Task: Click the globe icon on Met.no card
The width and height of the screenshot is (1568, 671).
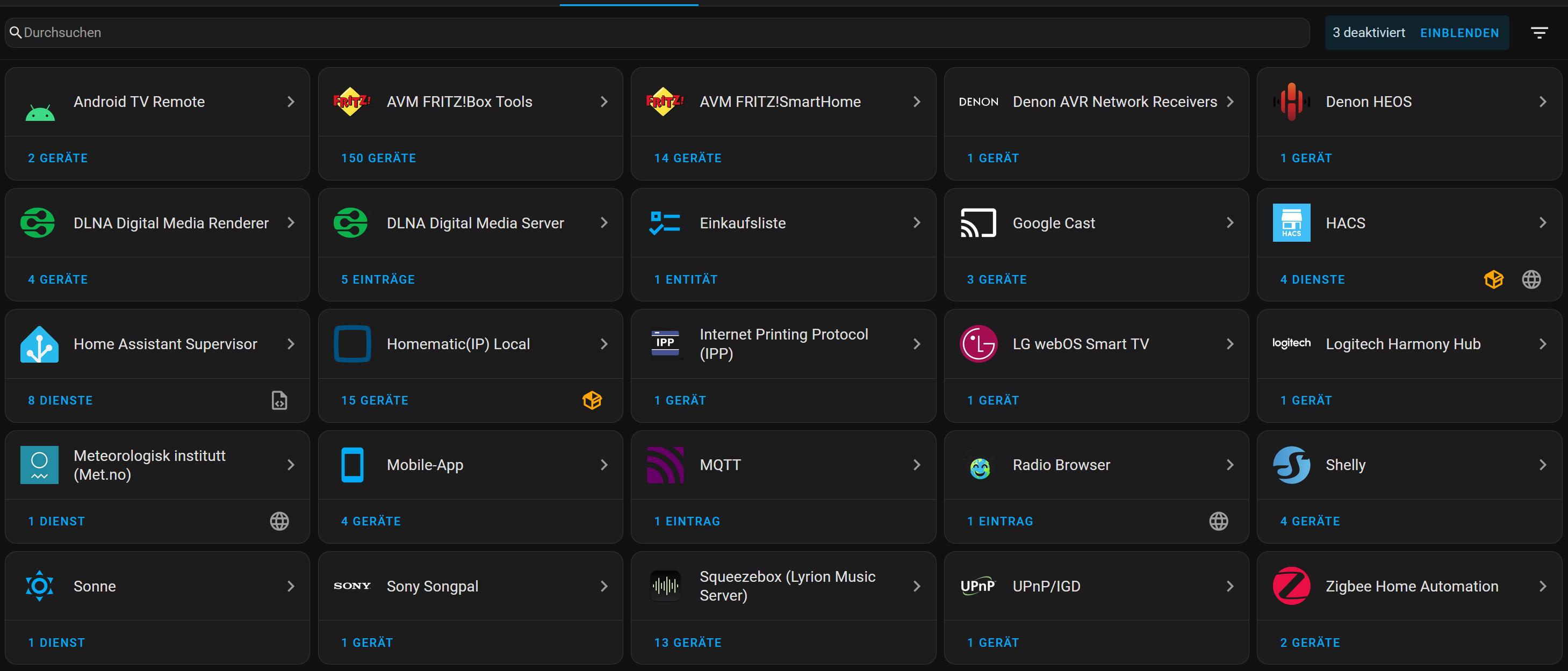Action: click(x=279, y=521)
